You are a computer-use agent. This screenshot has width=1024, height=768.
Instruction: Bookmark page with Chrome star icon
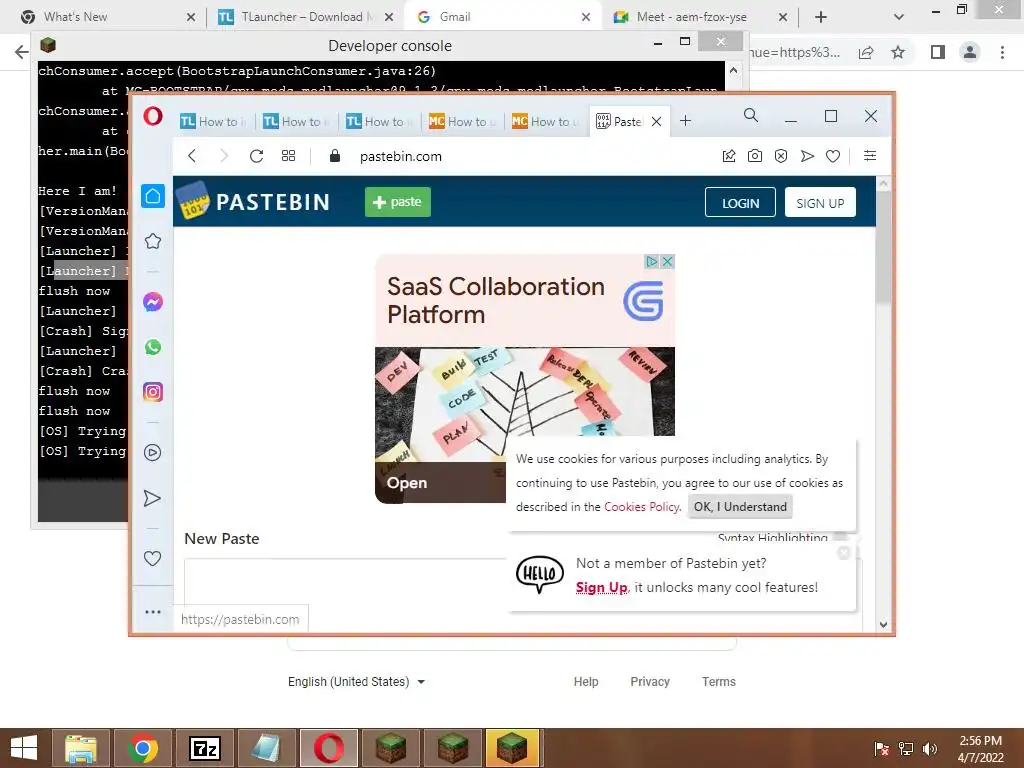point(898,52)
